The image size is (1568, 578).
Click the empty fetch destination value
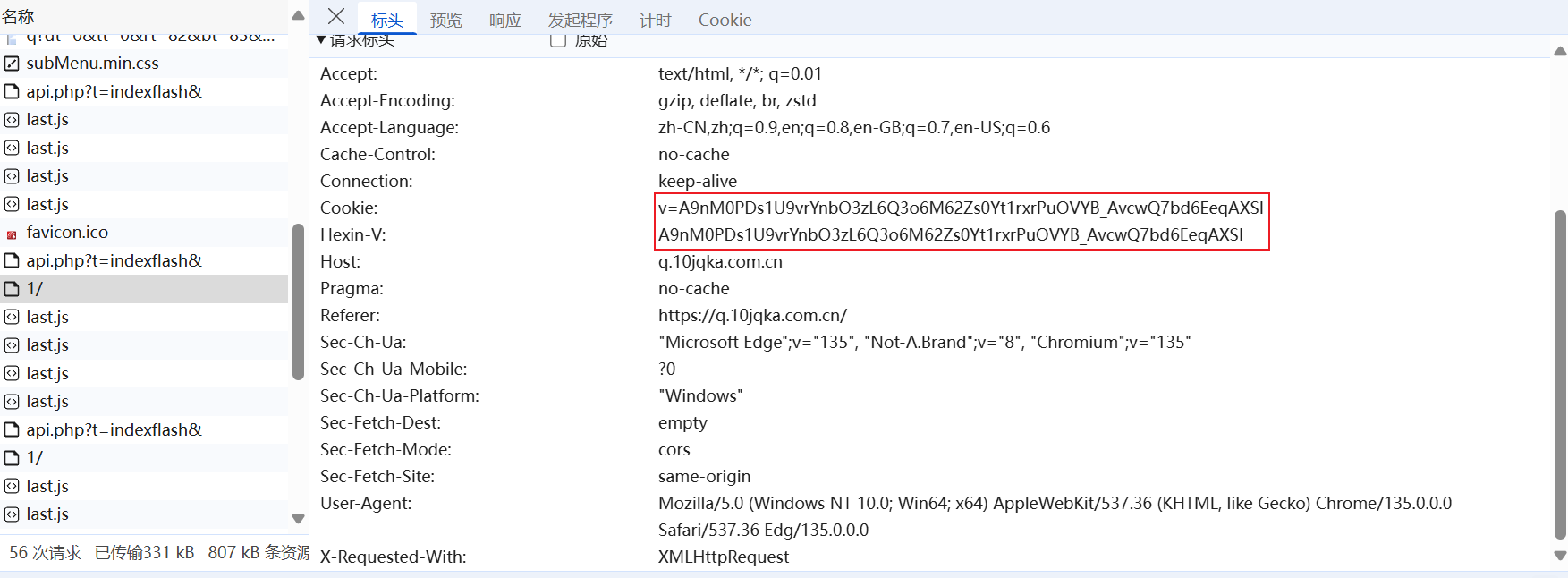(x=682, y=422)
